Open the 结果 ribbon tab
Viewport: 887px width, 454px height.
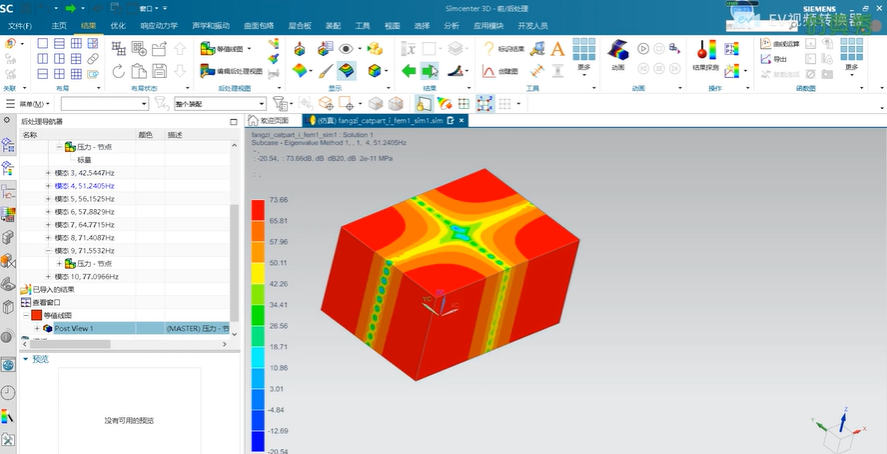[x=88, y=24]
